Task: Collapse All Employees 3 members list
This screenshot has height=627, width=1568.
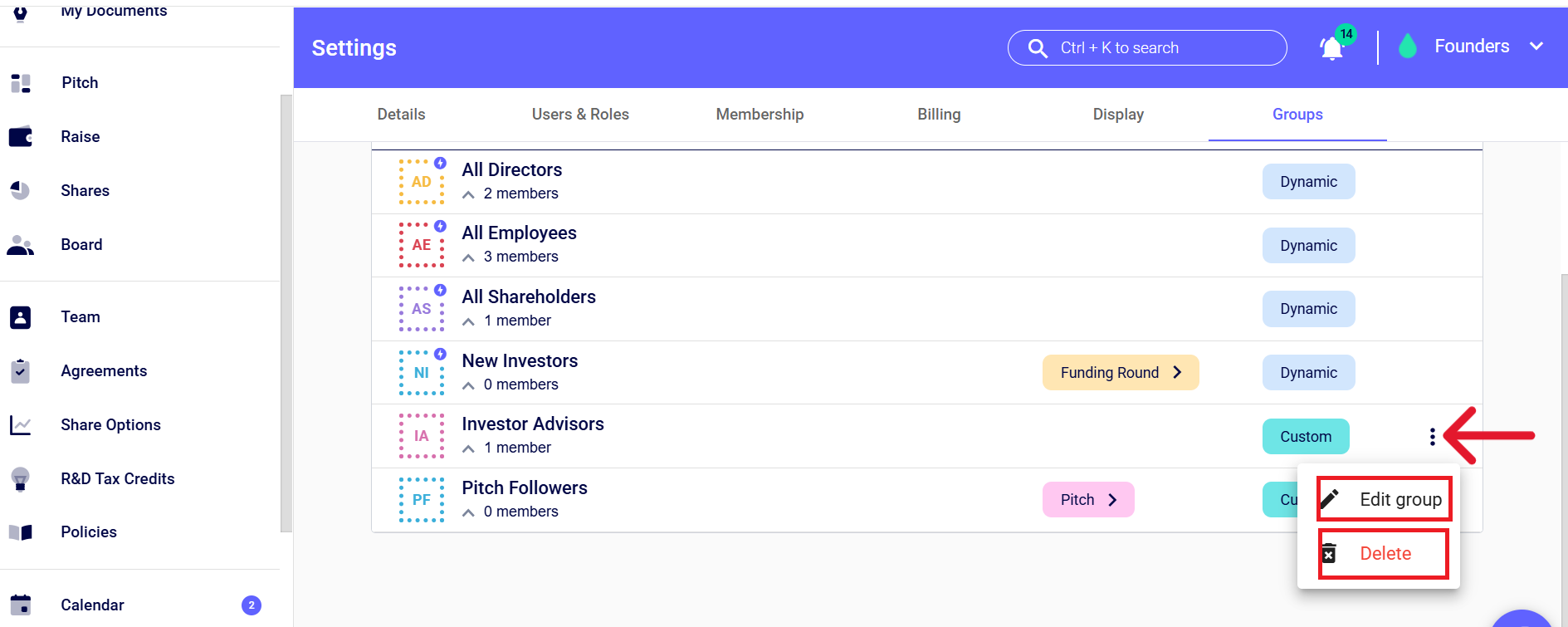Action: coord(468,257)
